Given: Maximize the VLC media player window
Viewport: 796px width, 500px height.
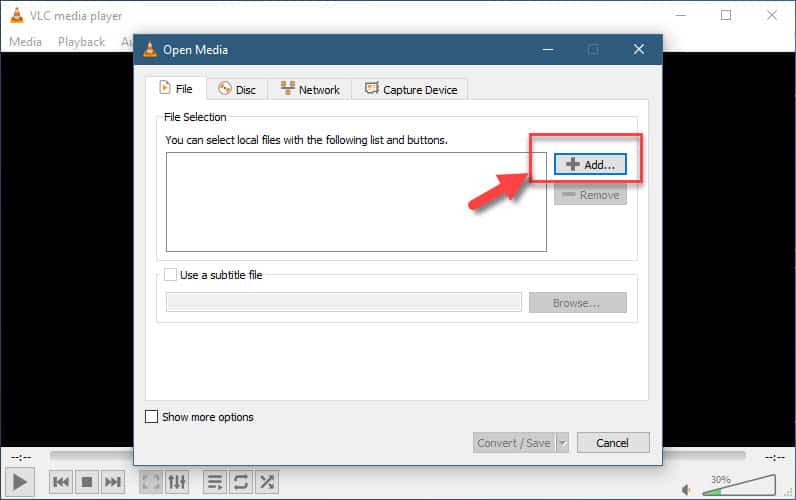Looking at the screenshot, I should click(726, 15).
